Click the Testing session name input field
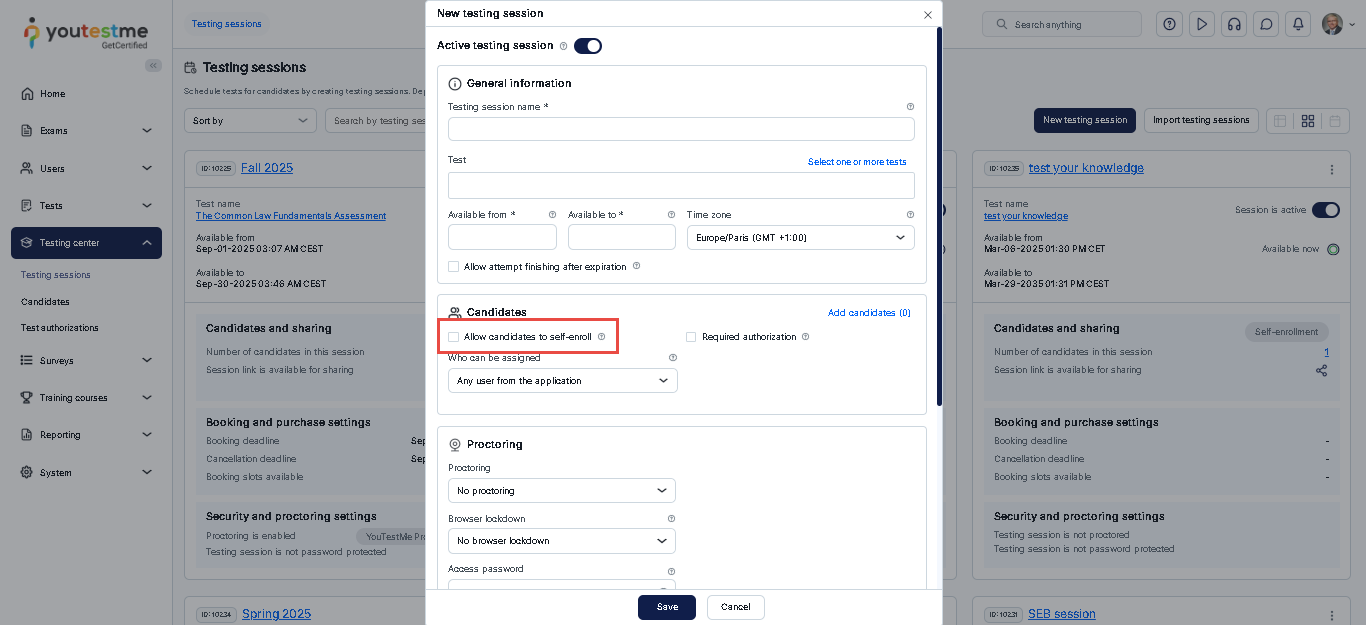1366x625 pixels. pos(680,129)
